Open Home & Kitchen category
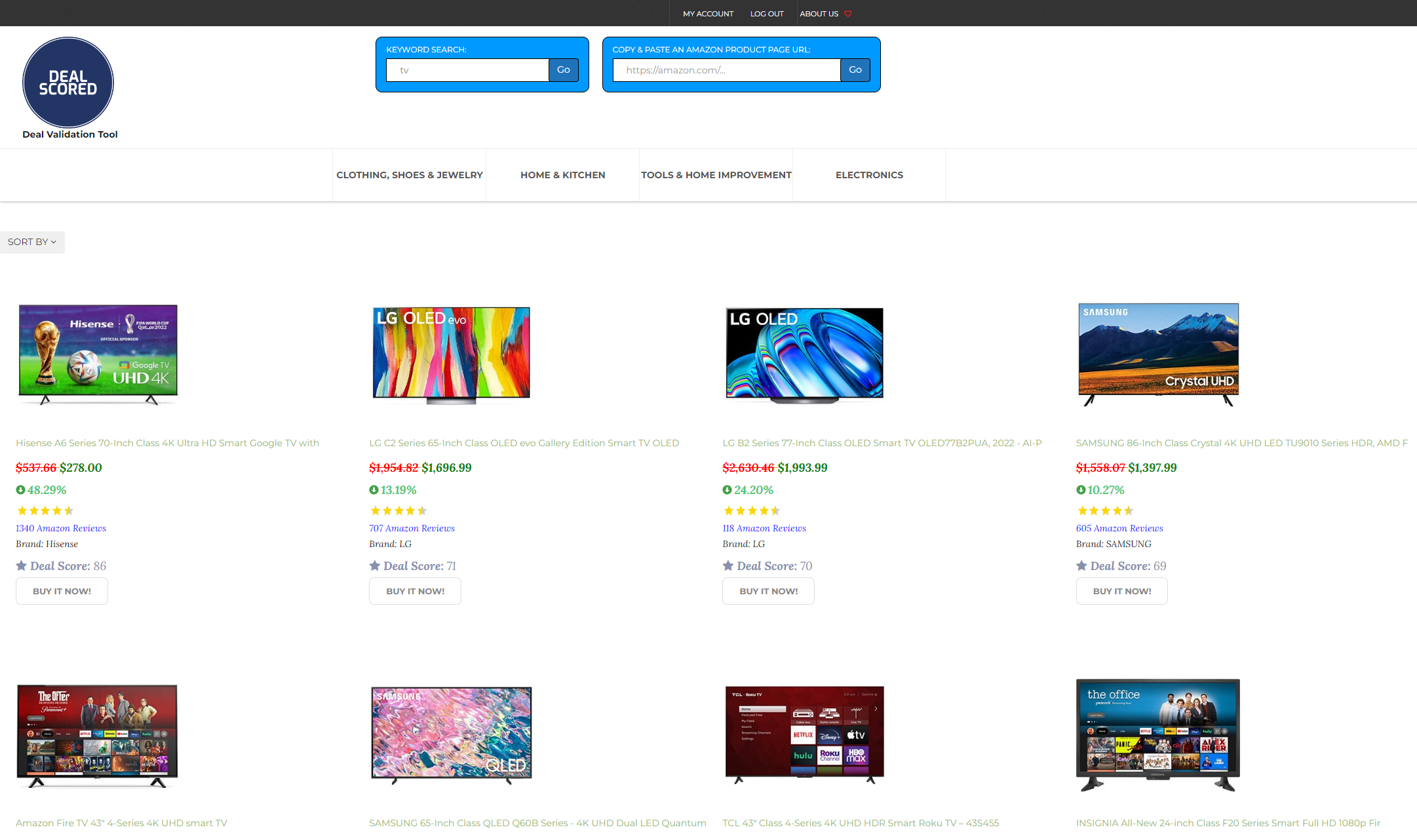Image resolution: width=1417 pixels, height=840 pixels. click(563, 175)
